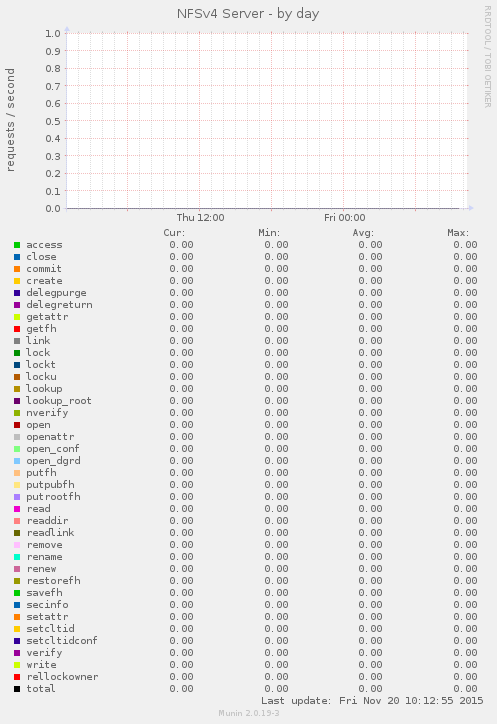
Task: Click the dark red open swatch
Action: 17,425
